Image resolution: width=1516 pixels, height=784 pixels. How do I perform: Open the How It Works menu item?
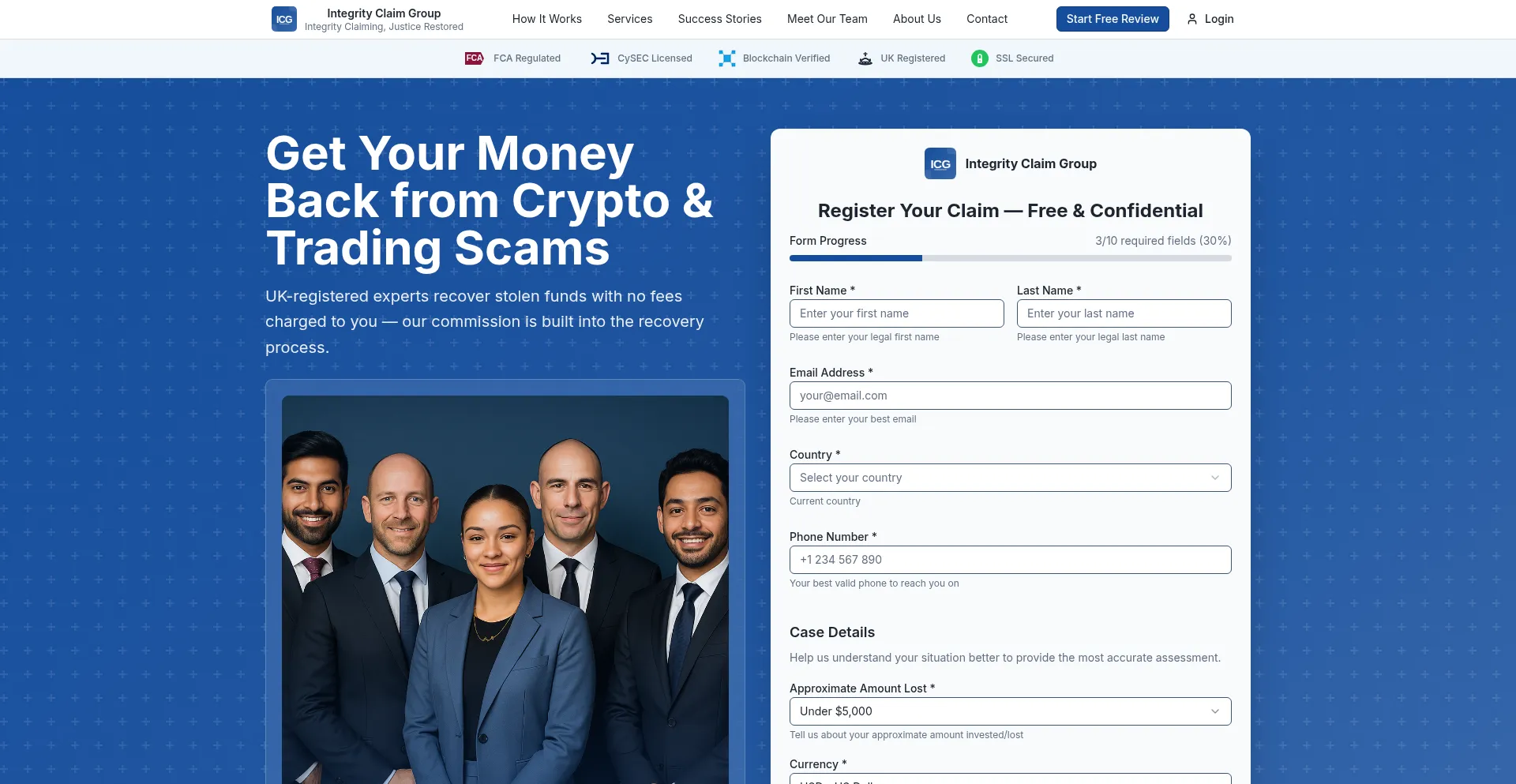[x=546, y=19]
